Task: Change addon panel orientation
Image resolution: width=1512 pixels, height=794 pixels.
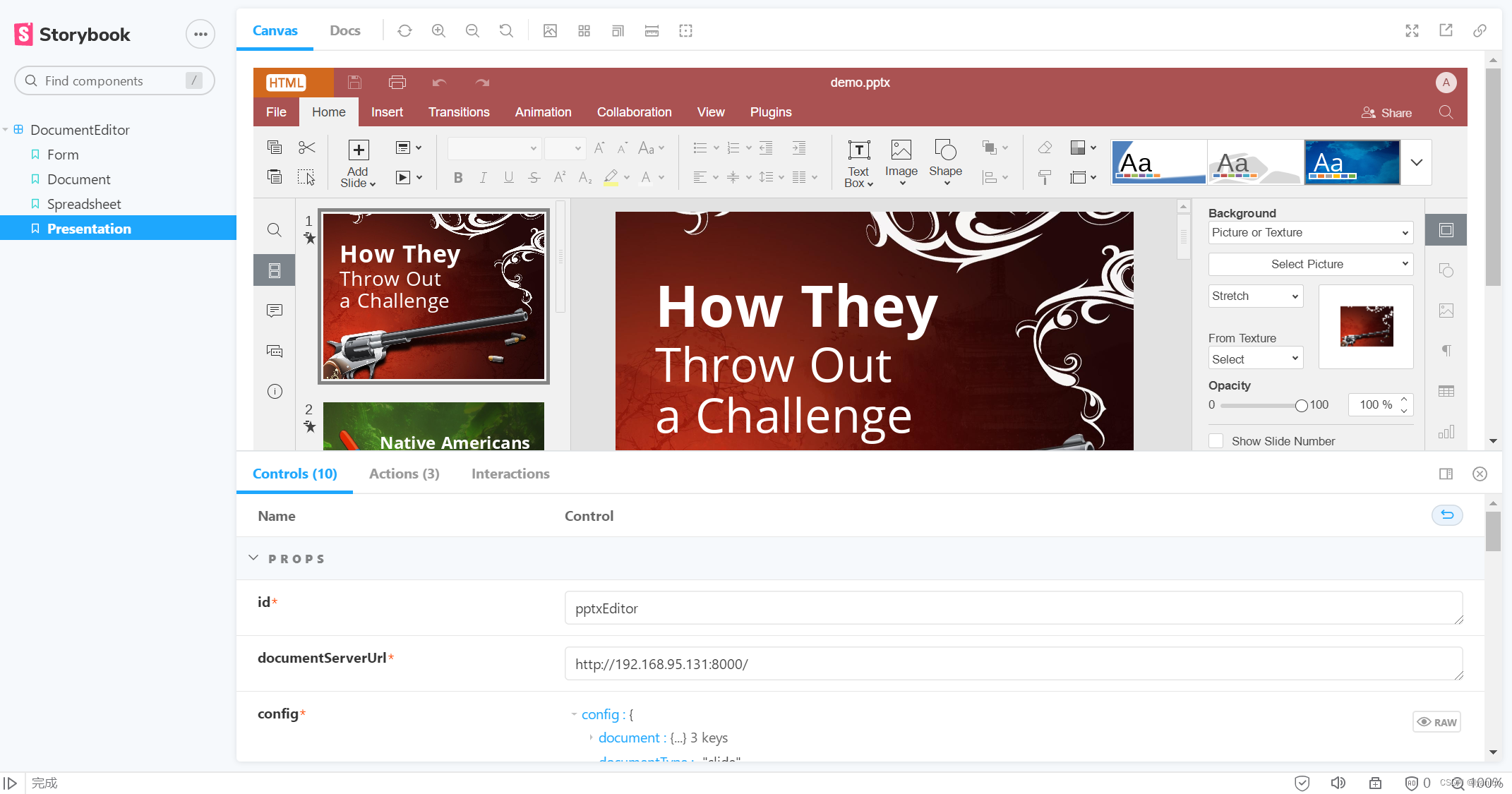Action: click(1446, 474)
